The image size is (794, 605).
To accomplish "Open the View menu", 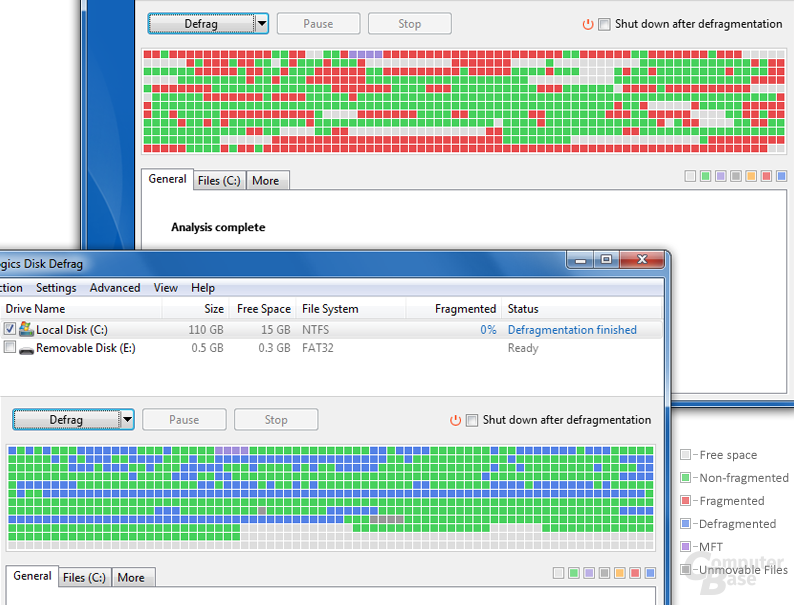I will [166, 288].
